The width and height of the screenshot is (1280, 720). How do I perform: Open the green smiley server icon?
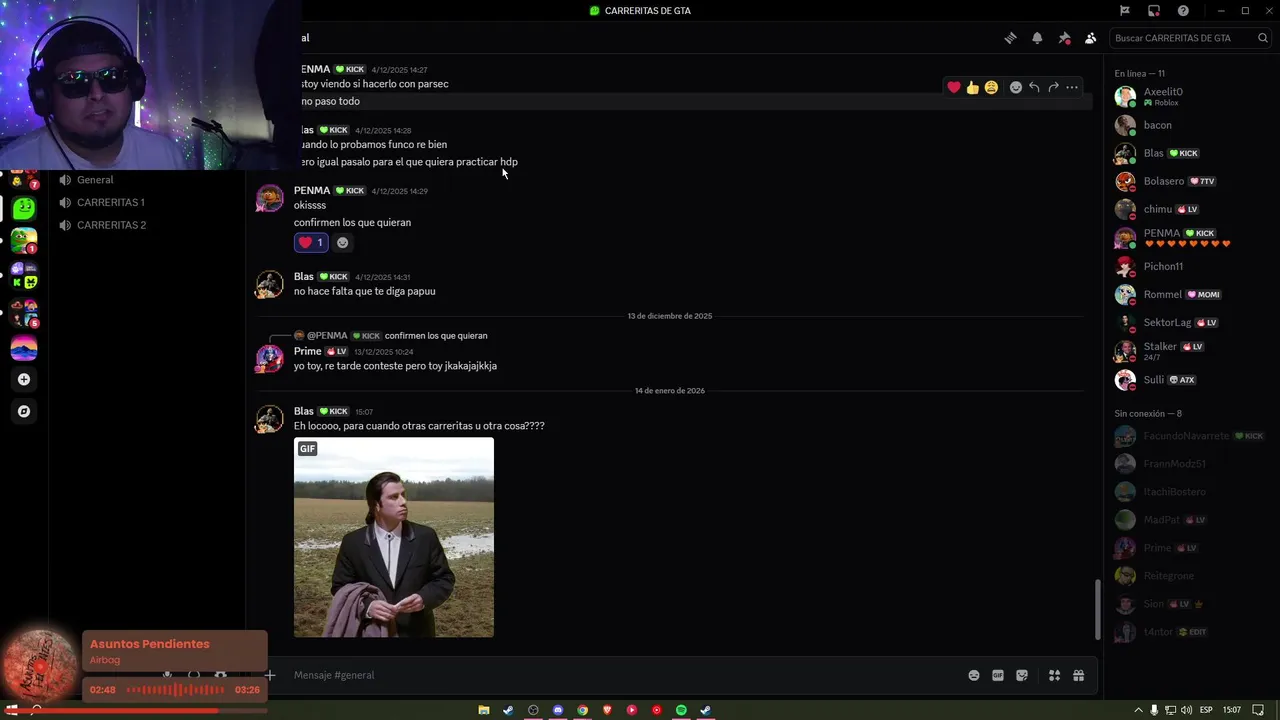click(24, 208)
